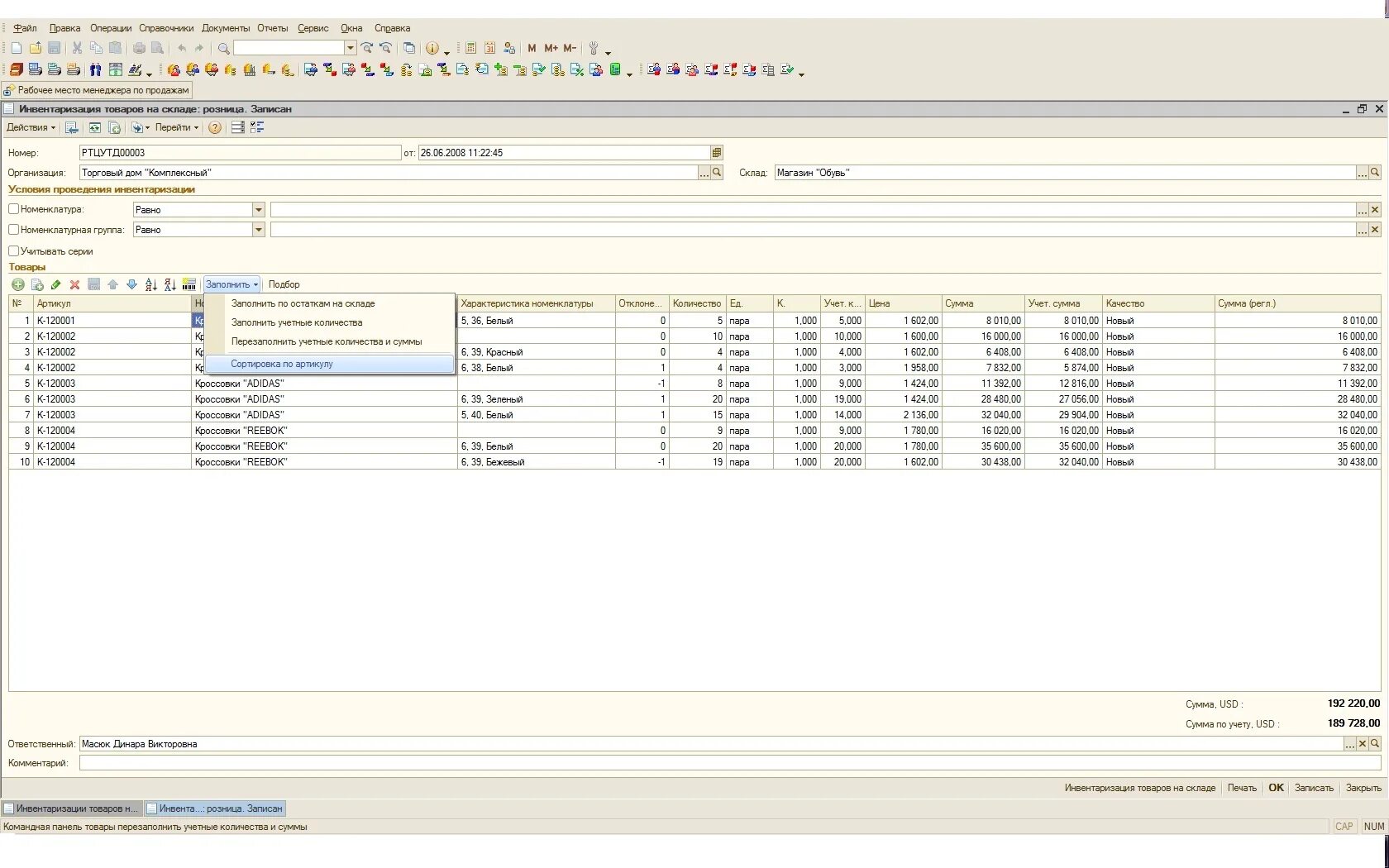
Task: Click the Move row up arrow icon
Action: (112, 284)
